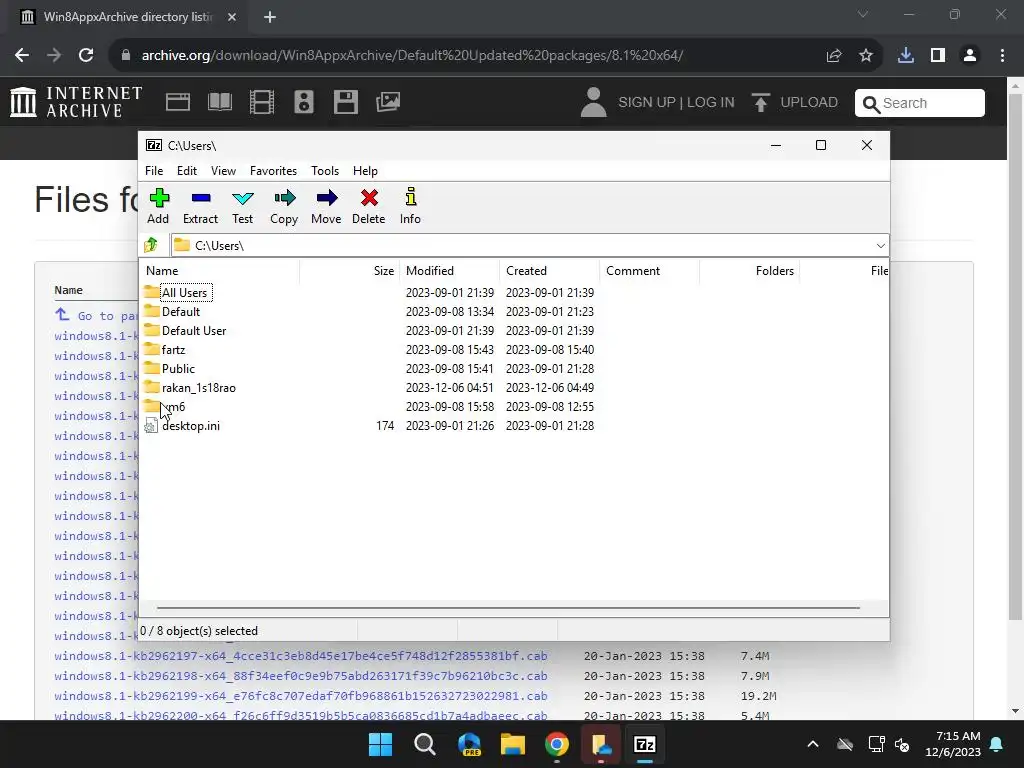This screenshot has width=1024, height=768.
Task: Open File Explorer from the taskbar
Action: (x=513, y=744)
